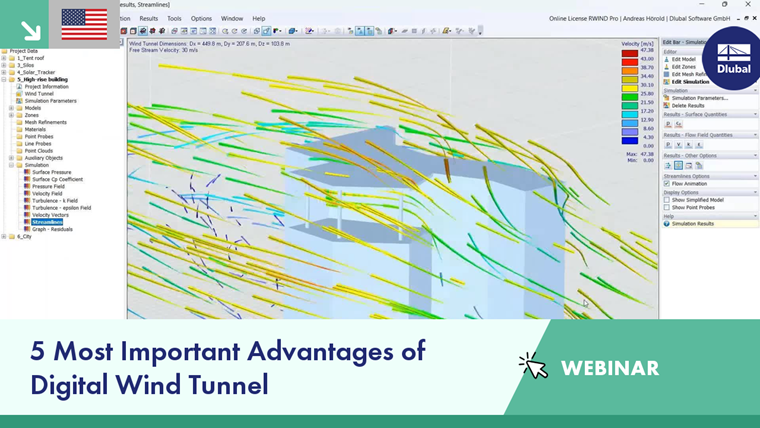This screenshot has height=428, width=760.
Task: Show Turbulence - epsilon Field results
Action: (62, 208)
